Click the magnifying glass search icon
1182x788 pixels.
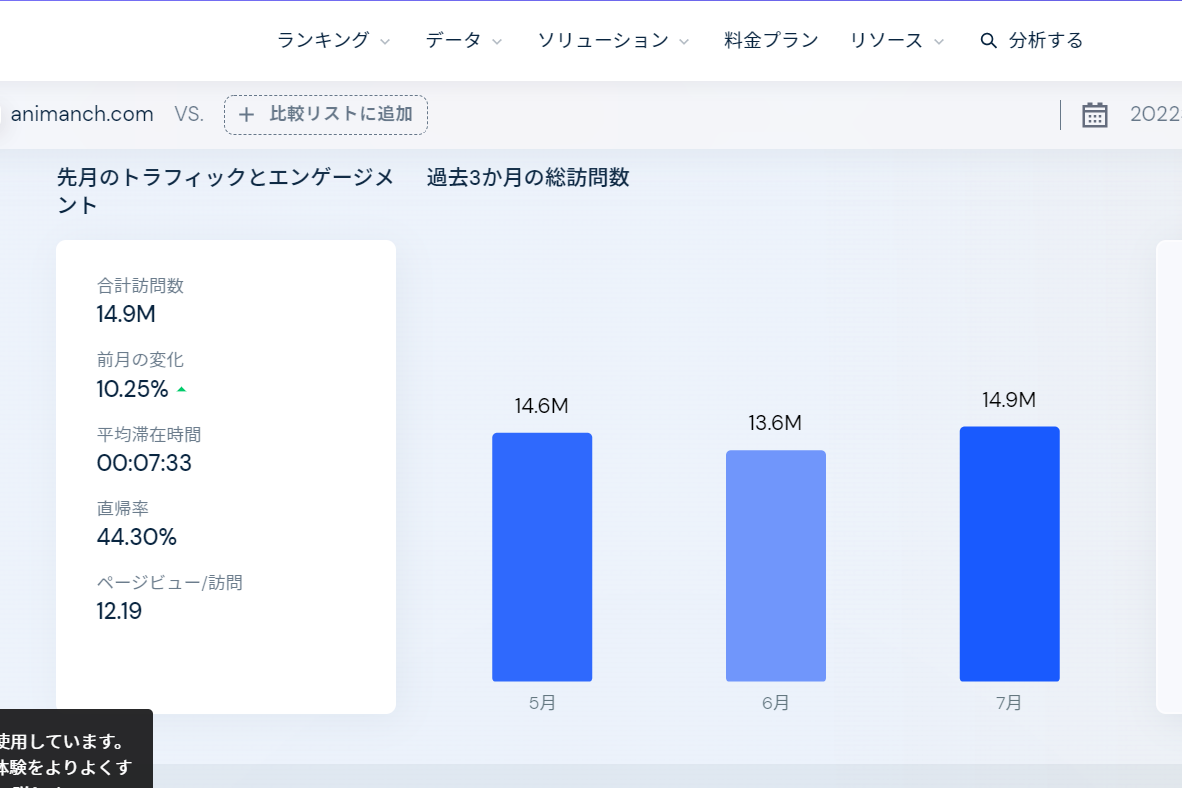point(988,41)
